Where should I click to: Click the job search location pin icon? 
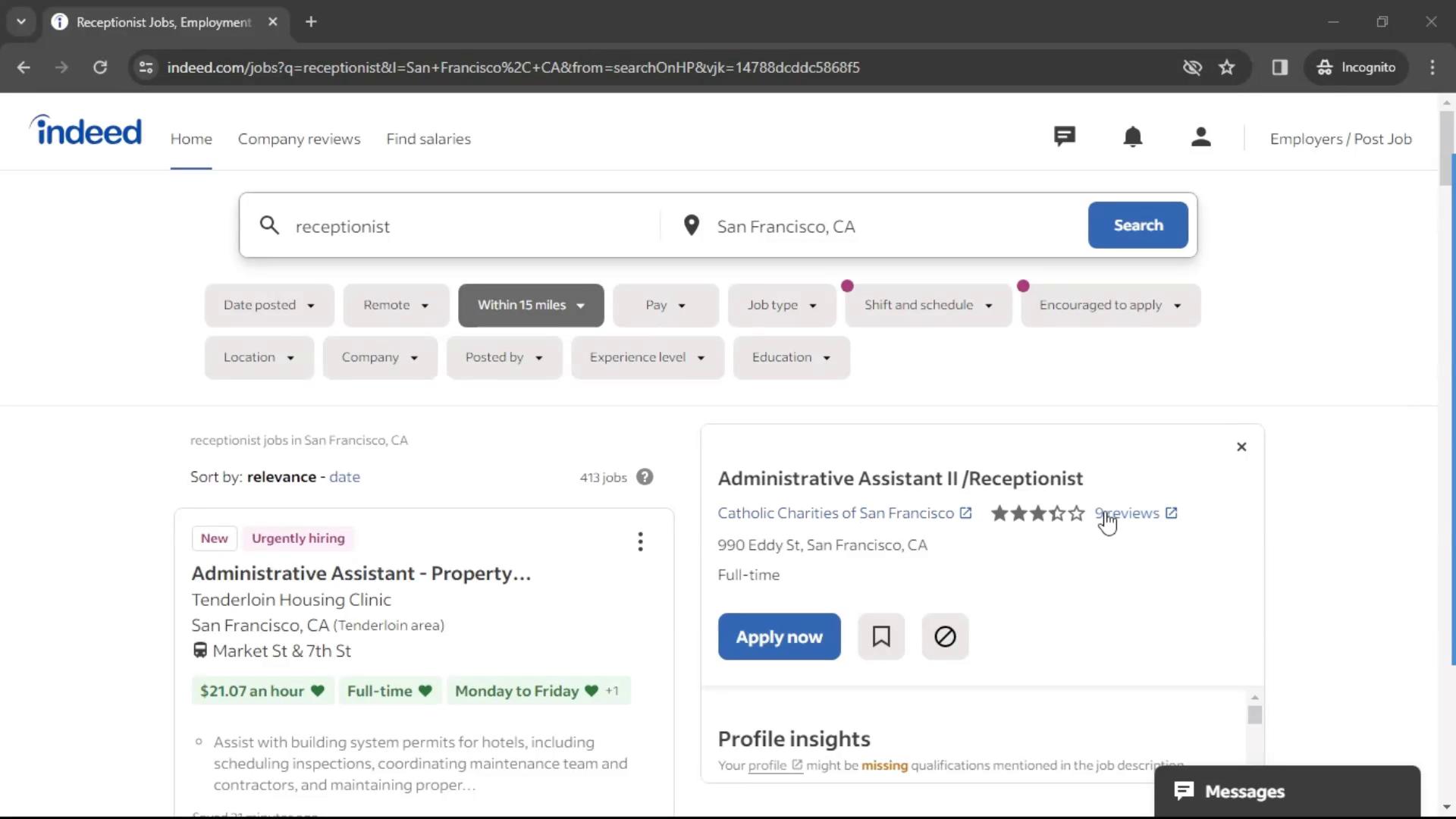point(692,225)
